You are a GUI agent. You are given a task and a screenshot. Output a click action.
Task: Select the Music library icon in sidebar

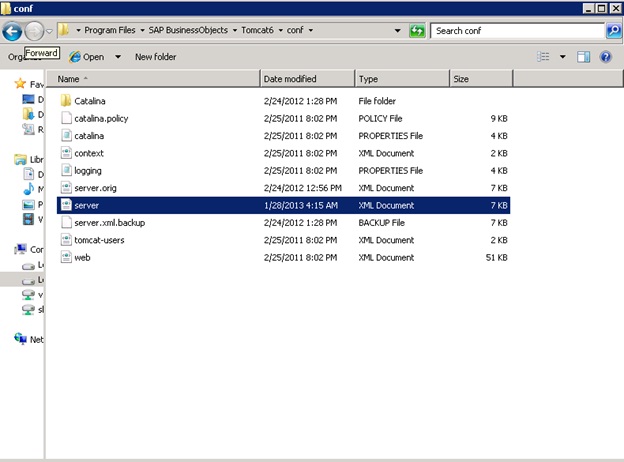point(28,189)
